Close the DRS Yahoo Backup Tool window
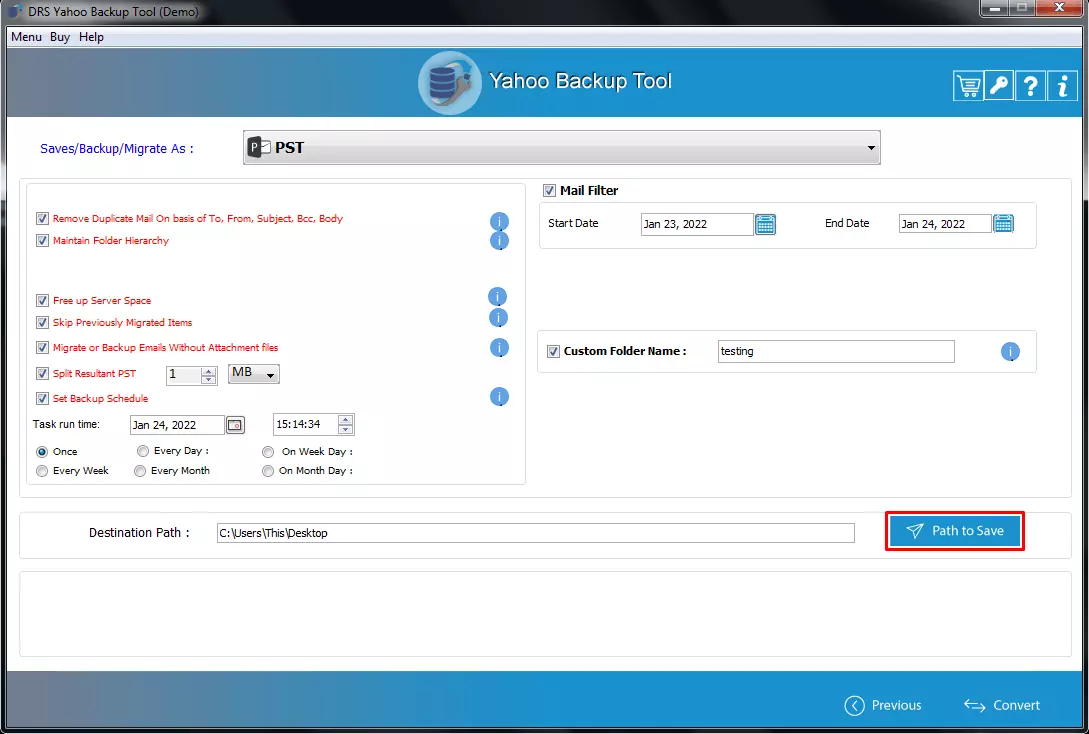 tap(1059, 8)
